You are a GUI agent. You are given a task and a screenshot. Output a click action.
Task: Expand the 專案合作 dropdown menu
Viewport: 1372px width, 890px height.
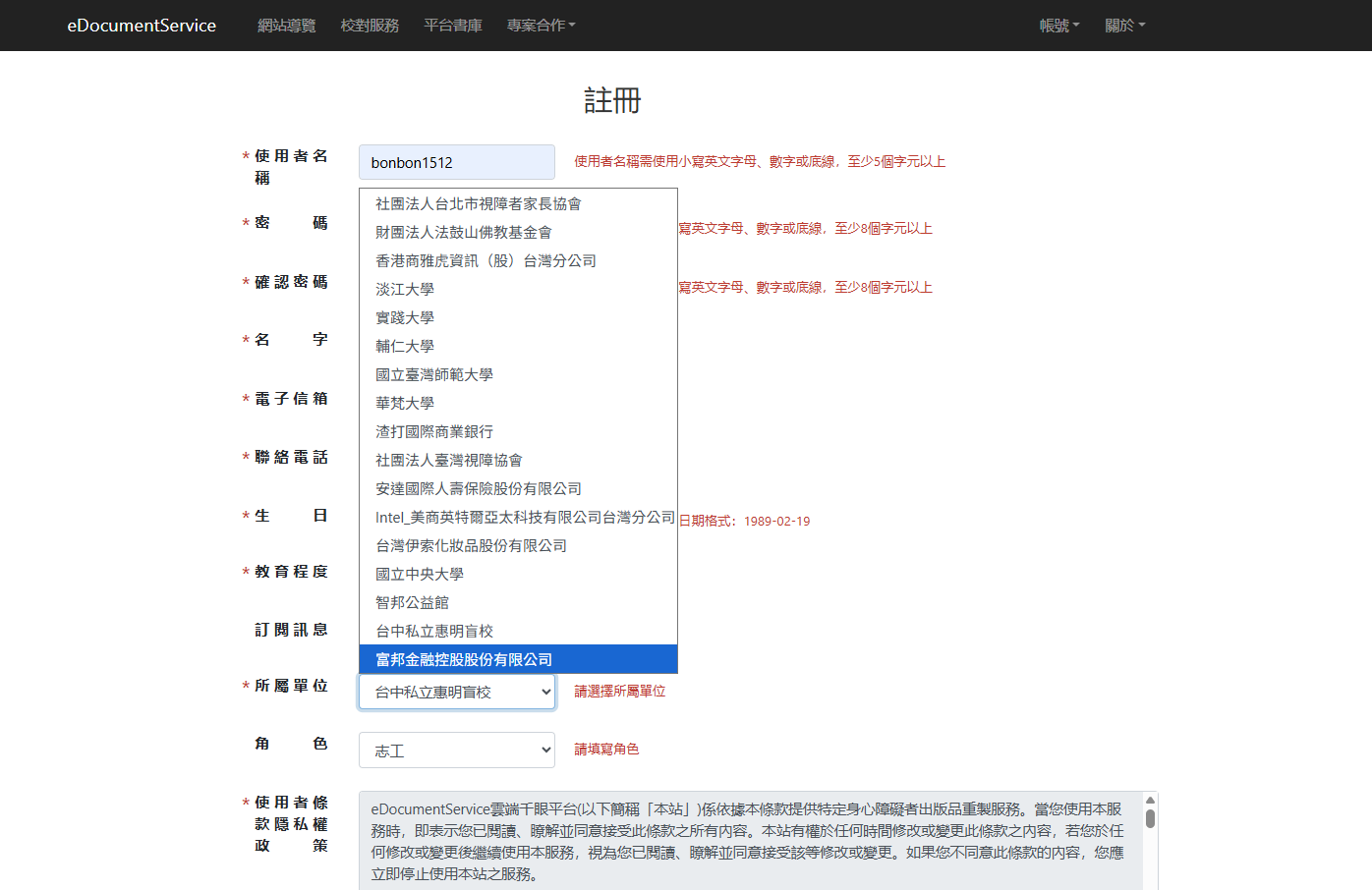click(541, 26)
